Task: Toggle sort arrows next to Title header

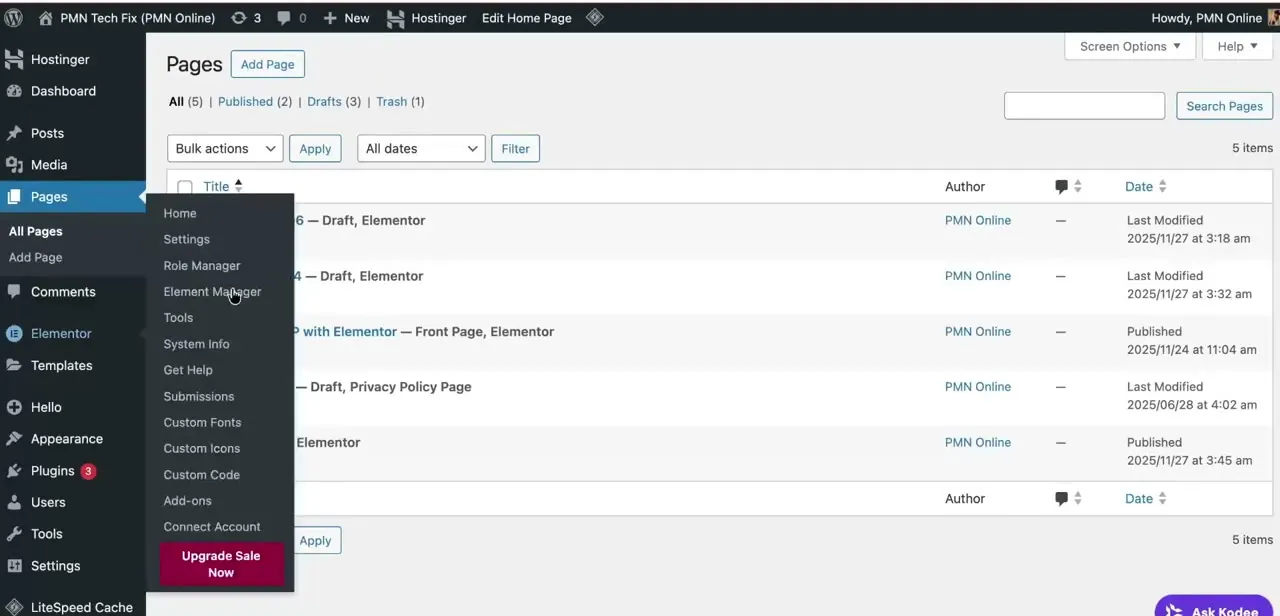Action: point(238,186)
